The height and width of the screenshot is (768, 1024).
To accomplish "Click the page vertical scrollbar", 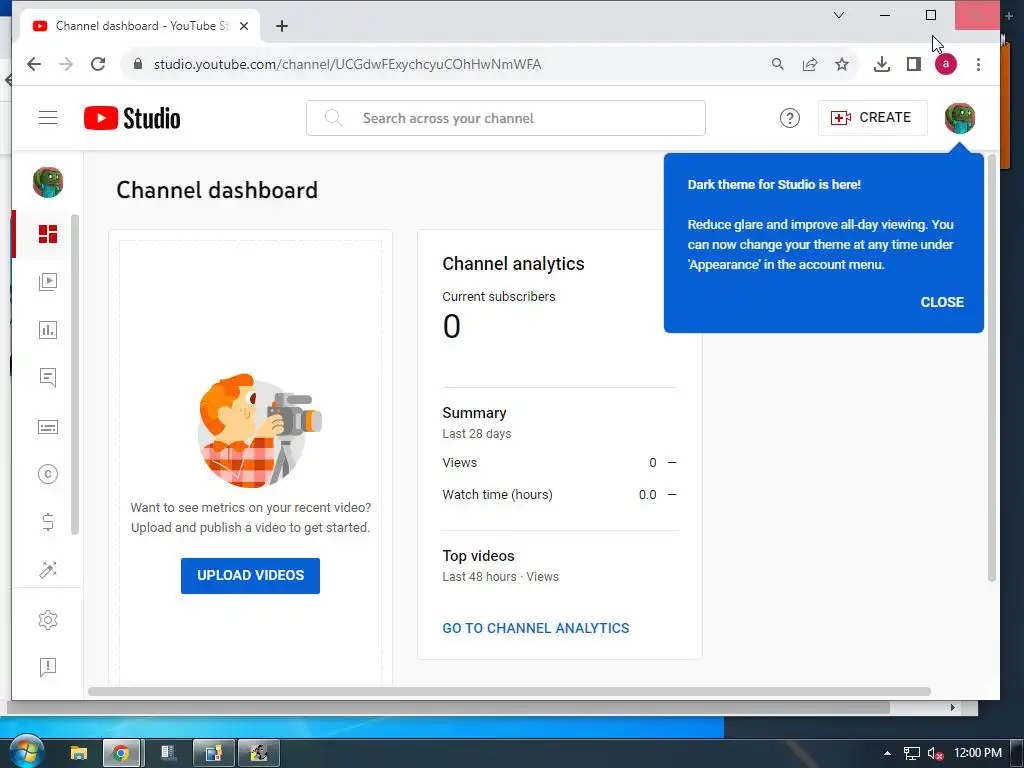I will (x=991, y=368).
